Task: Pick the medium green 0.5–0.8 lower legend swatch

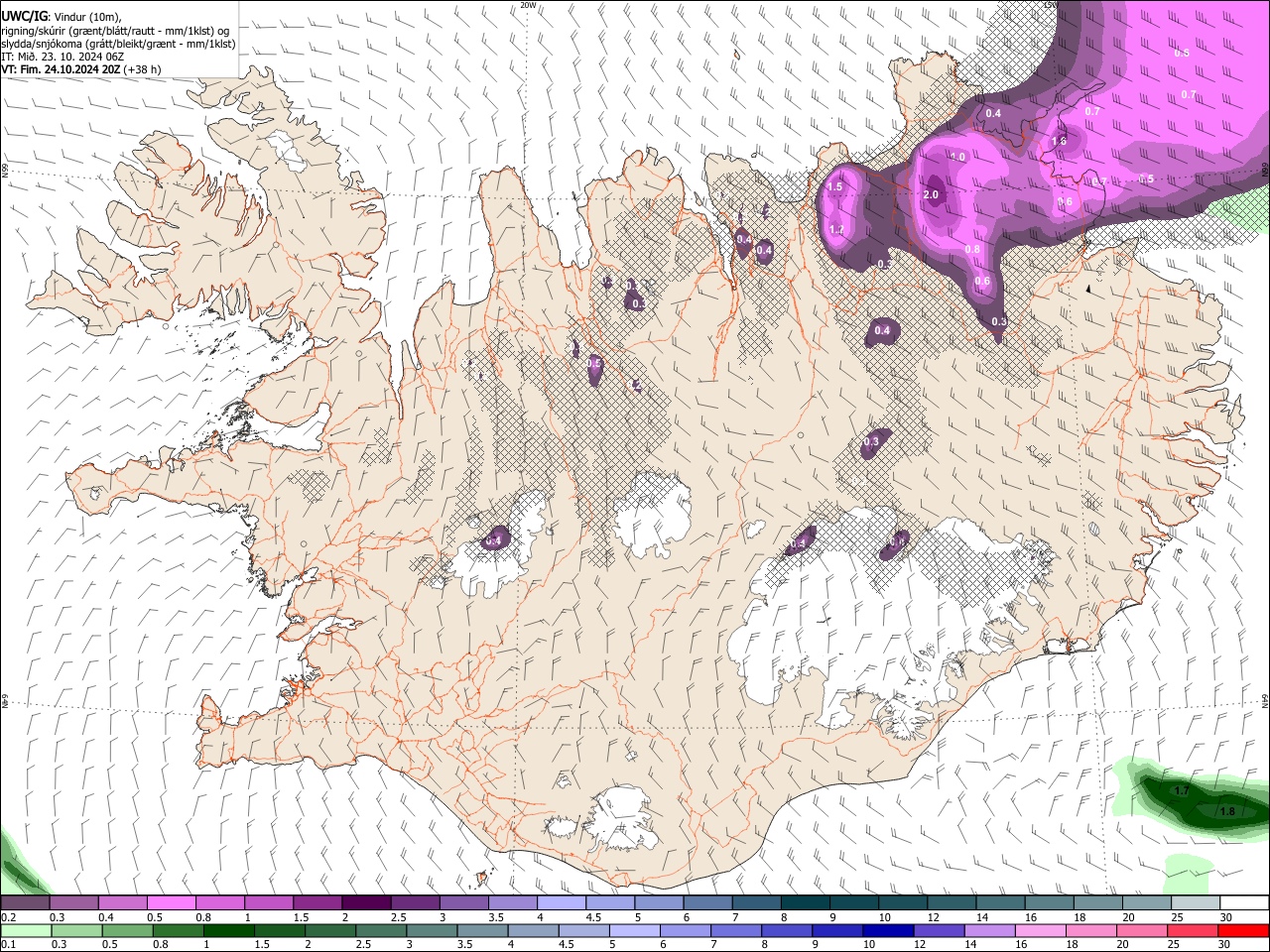Action: click(x=127, y=930)
